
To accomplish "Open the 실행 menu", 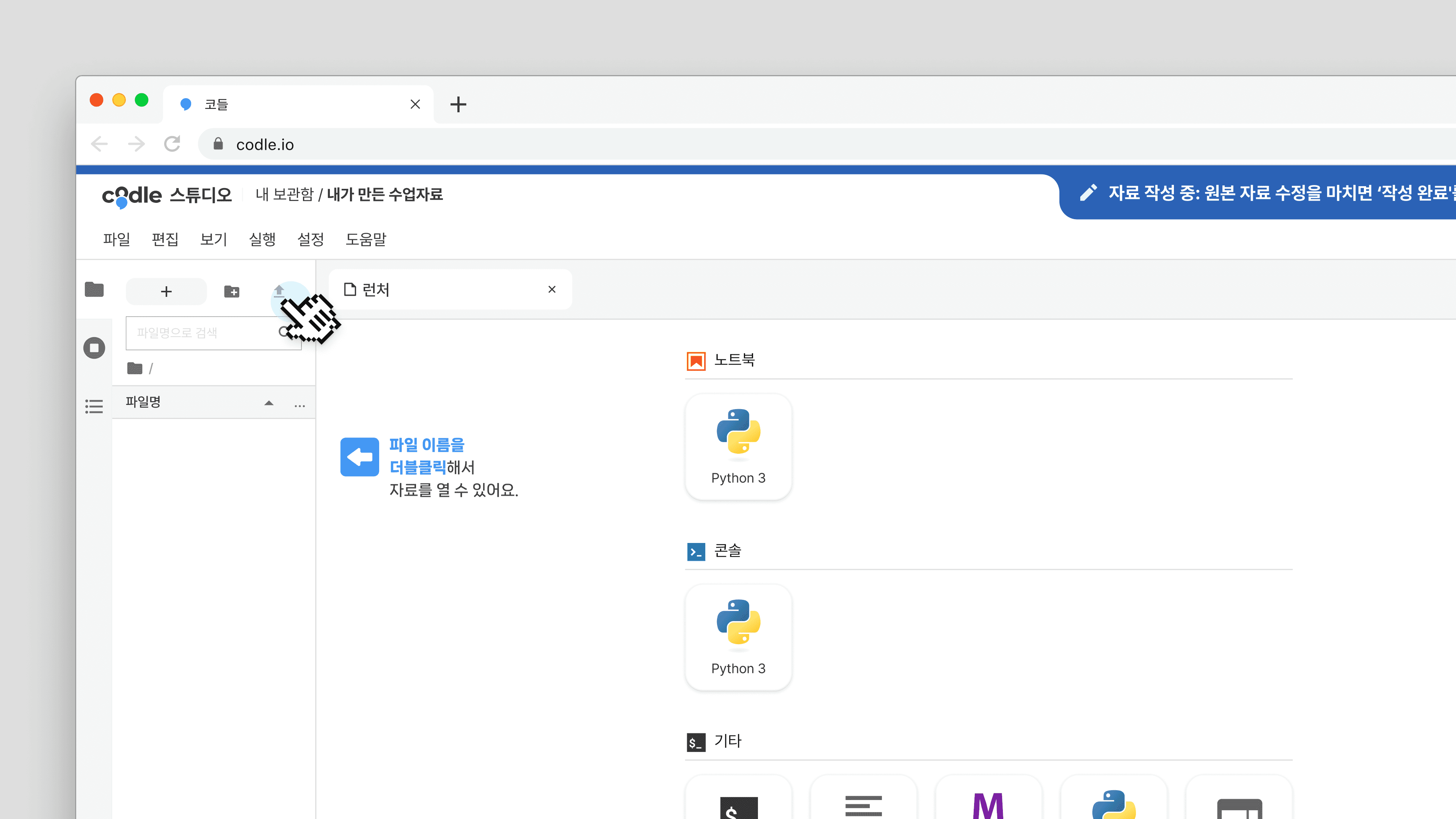I will tap(262, 240).
